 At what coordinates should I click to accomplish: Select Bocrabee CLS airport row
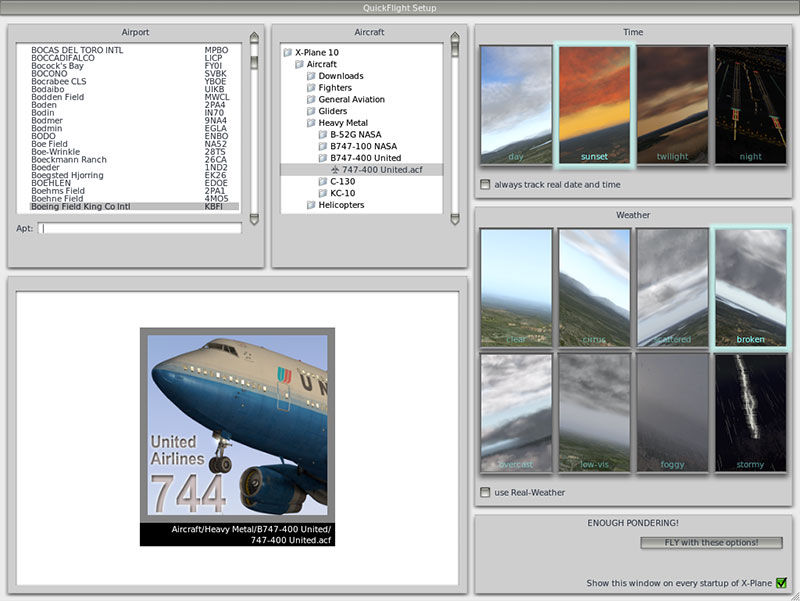(x=135, y=82)
